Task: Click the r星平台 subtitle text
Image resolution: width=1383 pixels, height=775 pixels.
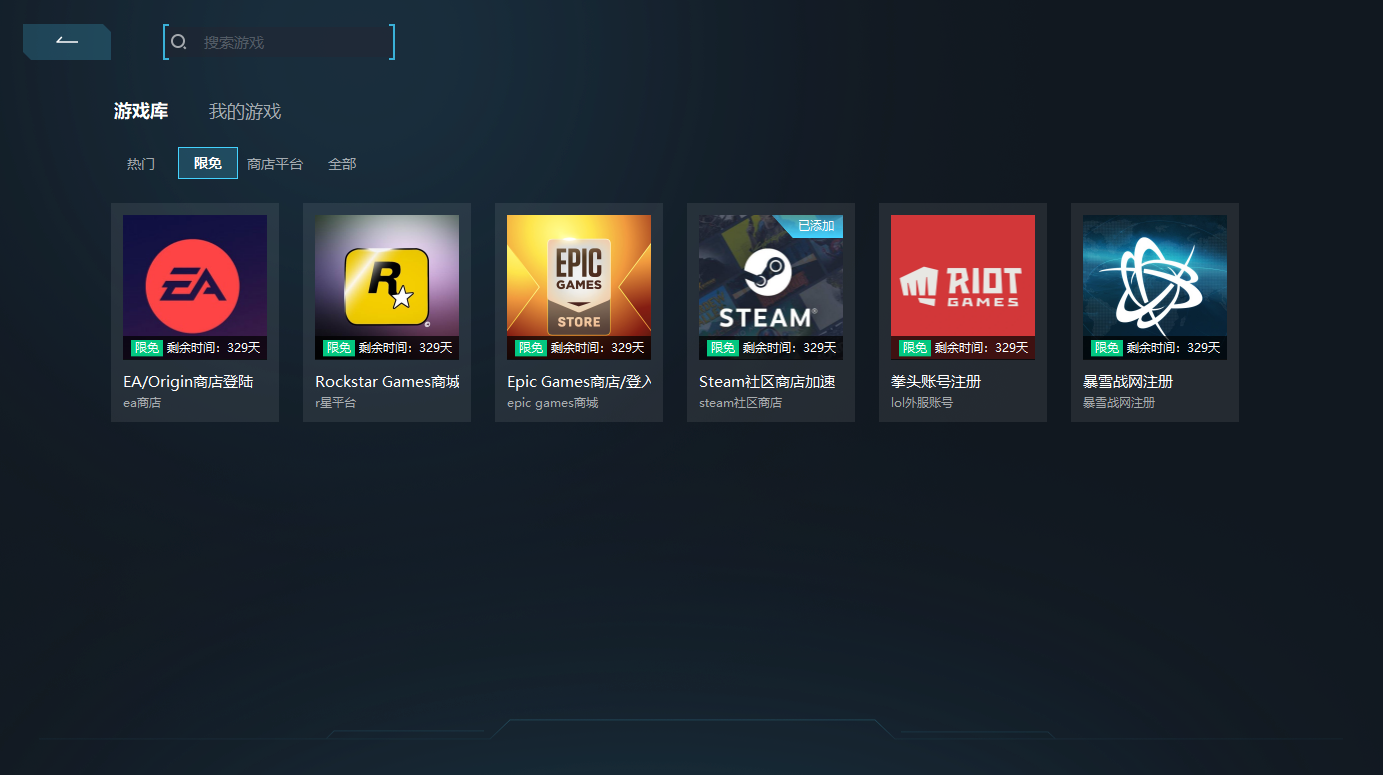Action: (x=335, y=403)
